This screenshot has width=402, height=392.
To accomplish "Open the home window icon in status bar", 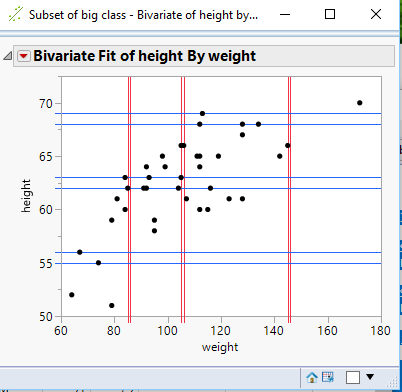I will pos(312,378).
